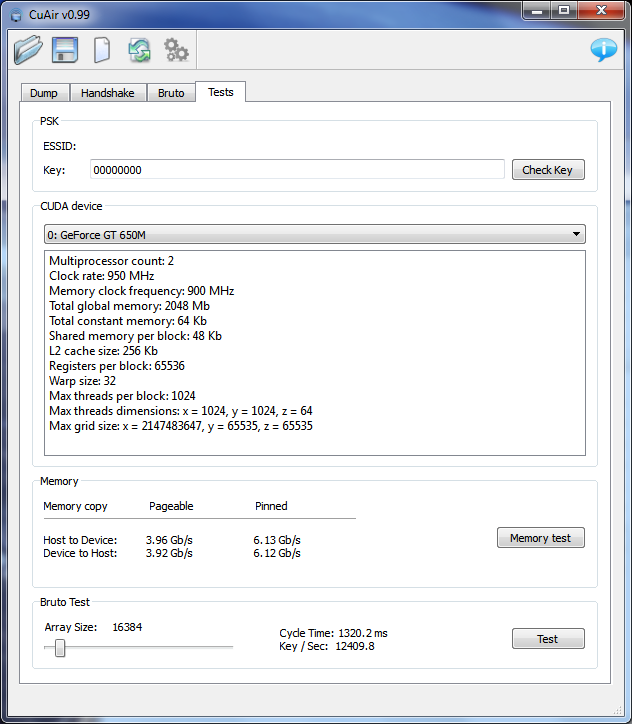Image resolution: width=632 pixels, height=724 pixels.
Task: Close the CuAir window
Action: click(x=601, y=11)
